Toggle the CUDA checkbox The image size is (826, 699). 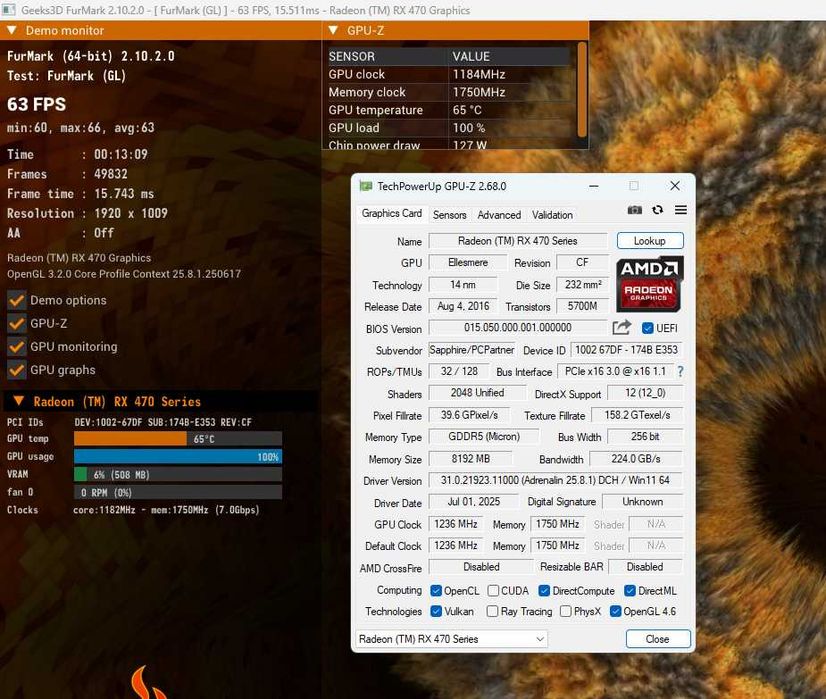click(x=493, y=590)
